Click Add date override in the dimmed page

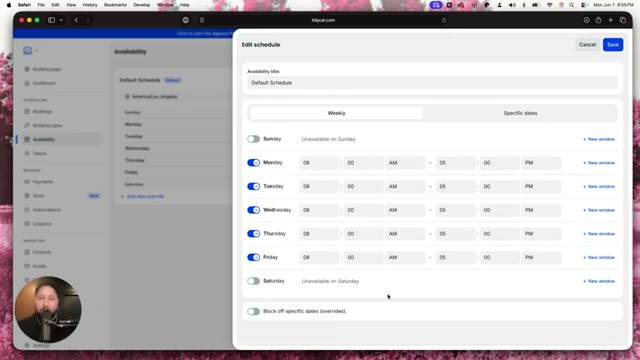tap(142, 196)
